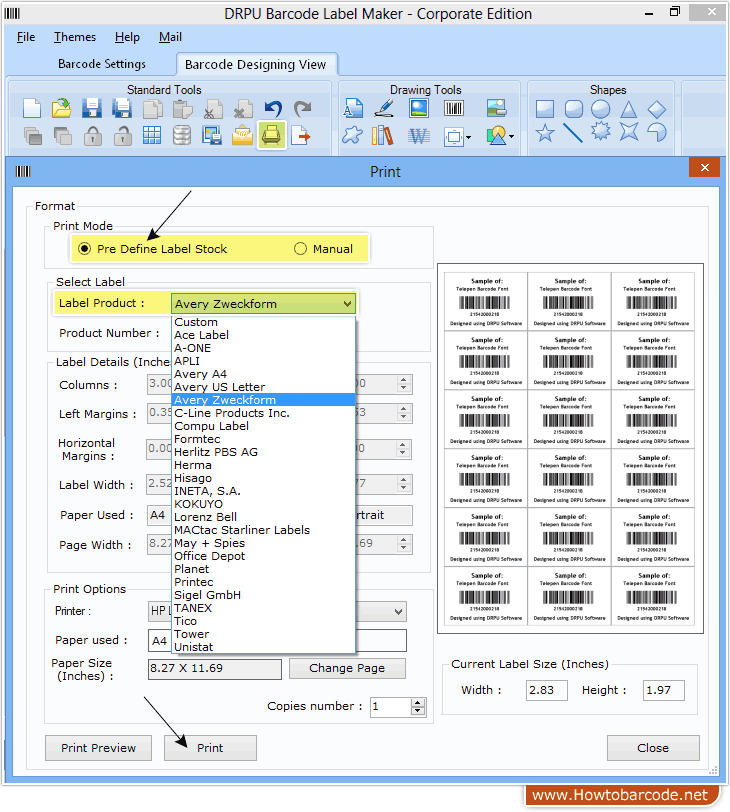This screenshot has height=812, width=730.
Task: Click the Paper Size inches field
Action: click(215, 669)
